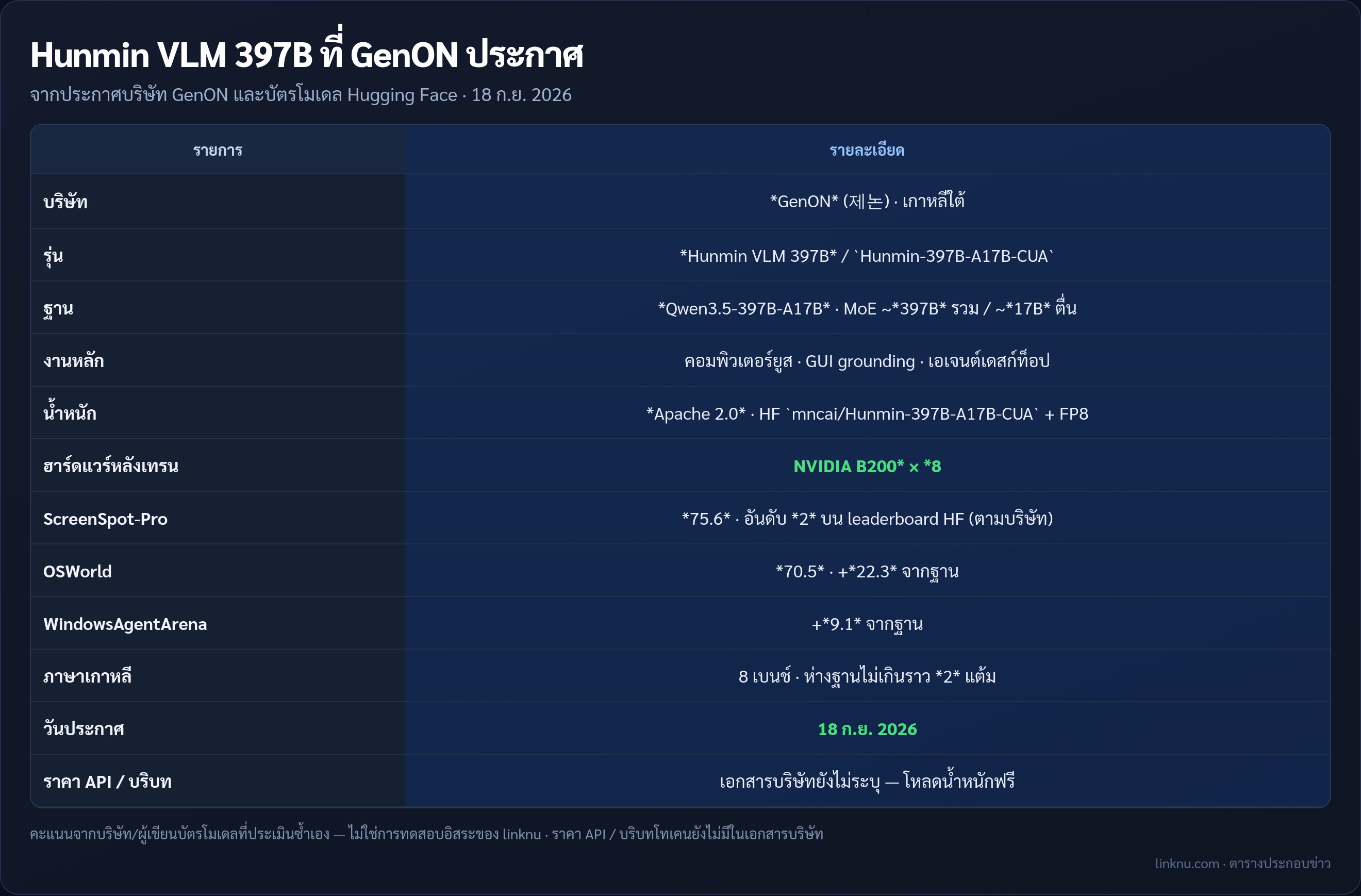
Task: Select the 'คอมพิวเตอร์ยูส · GUI grounding' cell
Action: point(867,360)
